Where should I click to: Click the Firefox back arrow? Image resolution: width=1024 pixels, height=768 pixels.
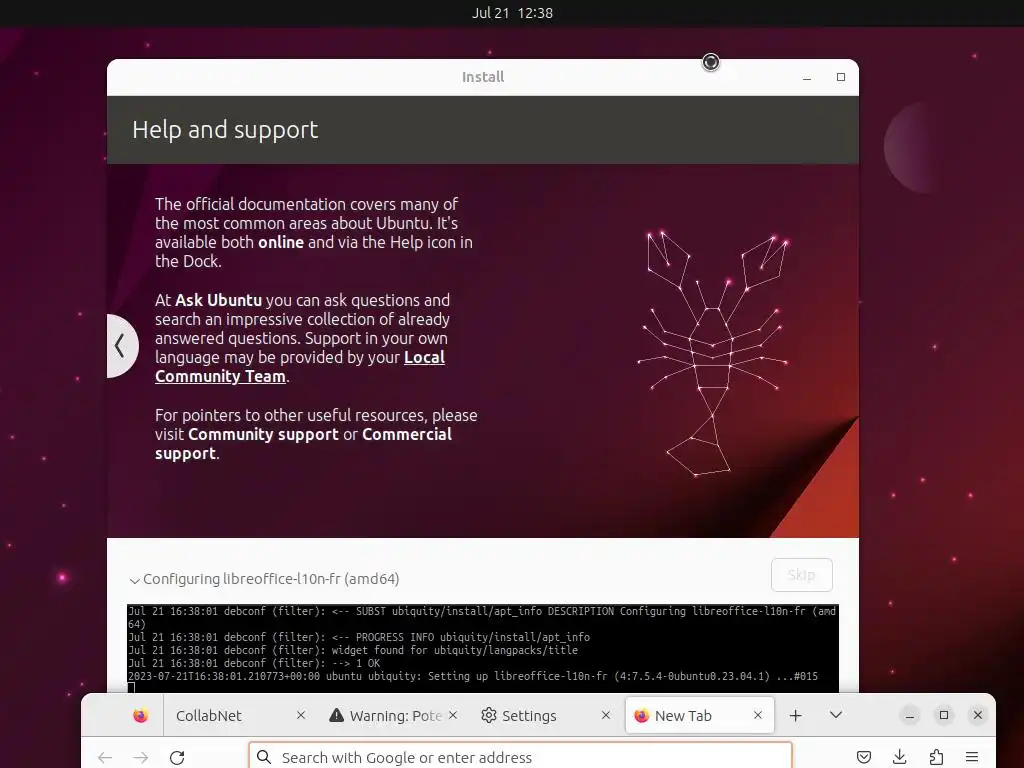tap(105, 758)
